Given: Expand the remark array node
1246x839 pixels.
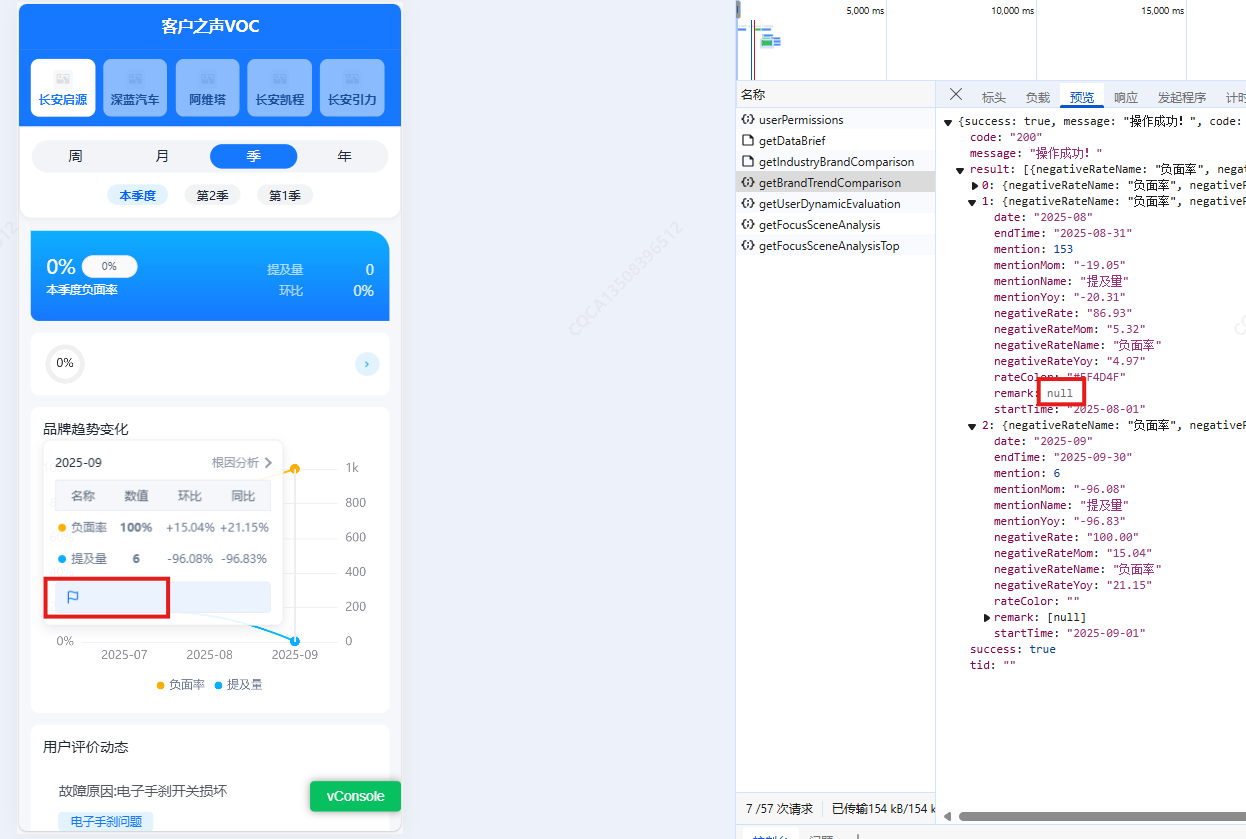Looking at the screenshot, I should (988, 618).
